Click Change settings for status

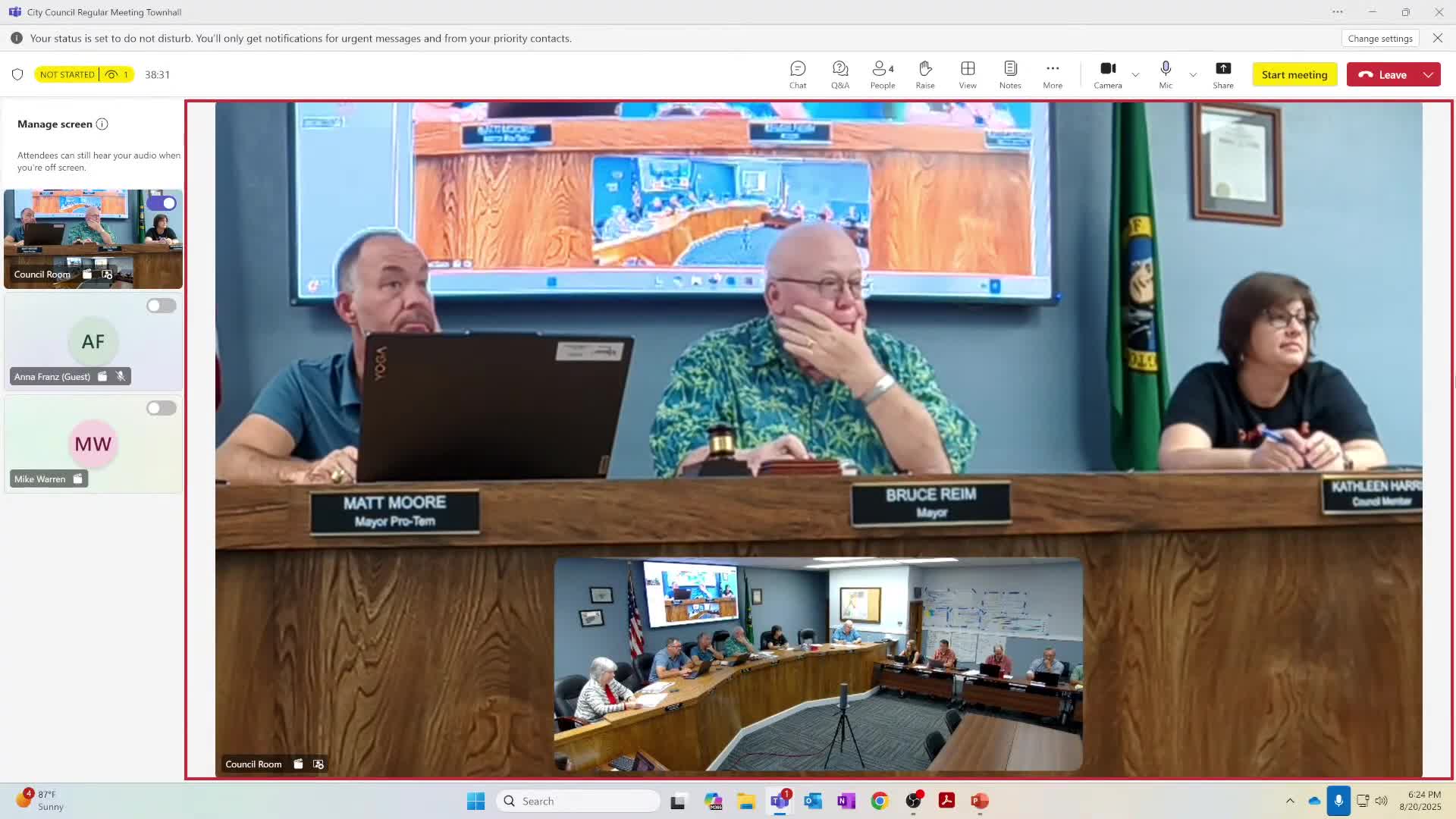point(1380,39)
